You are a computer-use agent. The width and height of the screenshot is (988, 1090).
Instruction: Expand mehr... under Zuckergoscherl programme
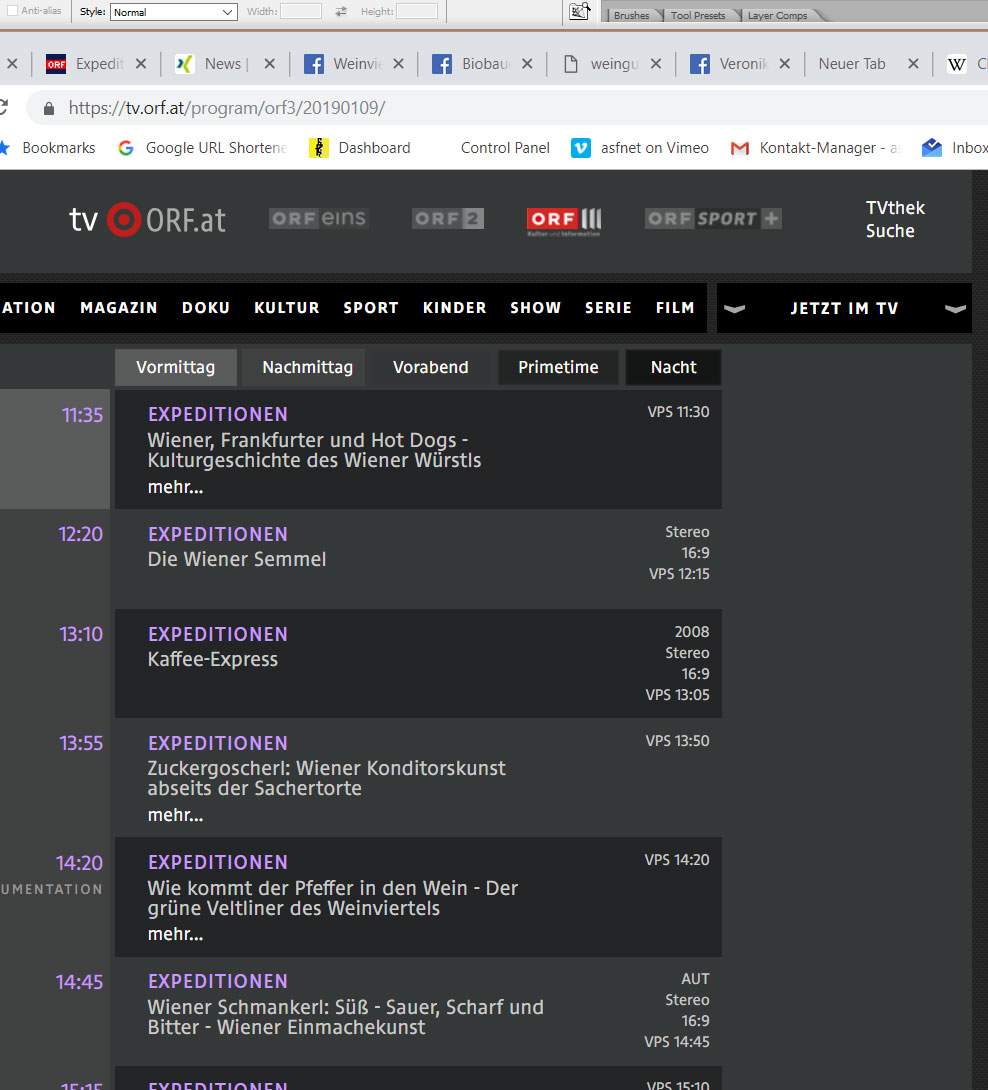[175, 815]
